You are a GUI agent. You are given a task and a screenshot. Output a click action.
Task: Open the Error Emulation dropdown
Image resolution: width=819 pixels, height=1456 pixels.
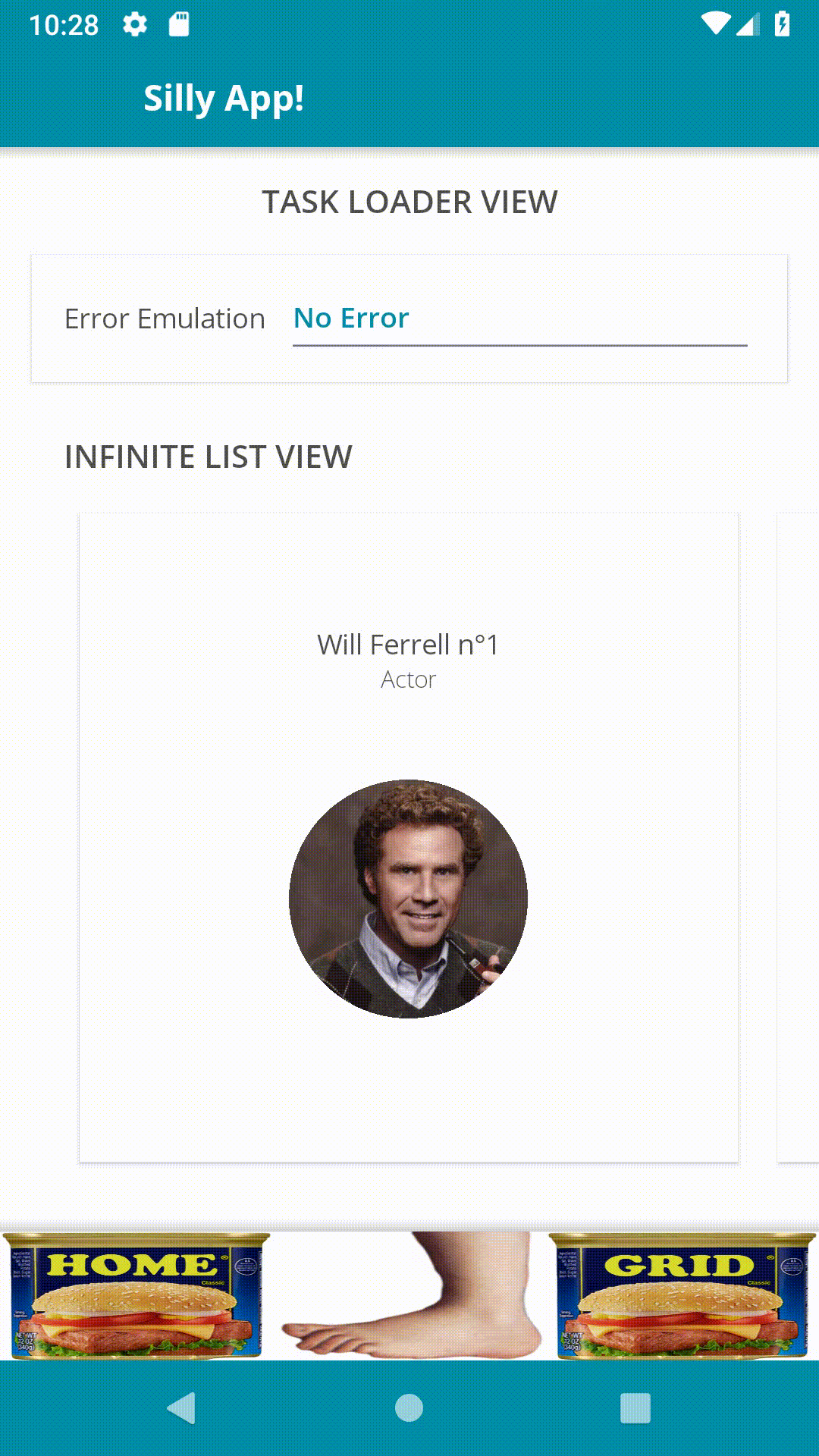click(519, 319)
